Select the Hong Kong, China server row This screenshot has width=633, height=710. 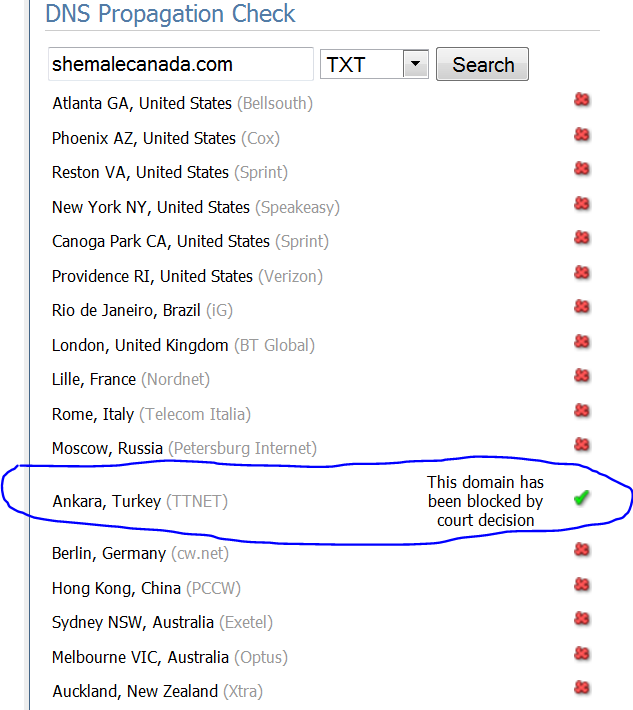146,588
